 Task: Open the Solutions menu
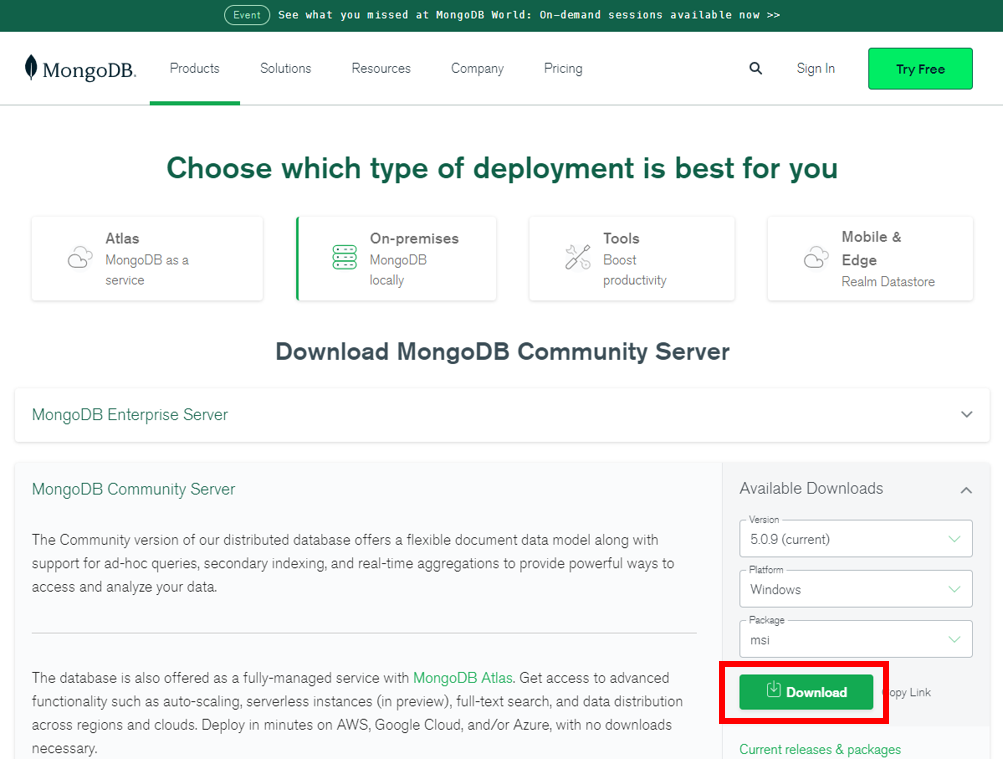click(x=285, y=68)
